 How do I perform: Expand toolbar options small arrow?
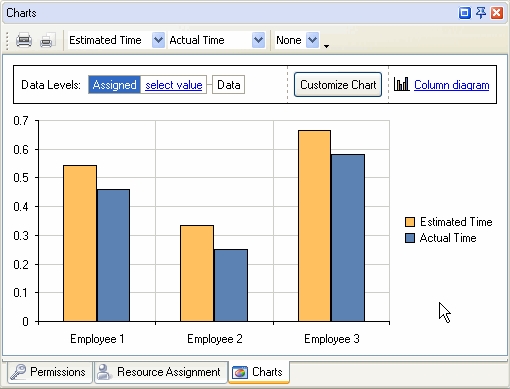pyautogui.click(x=326, y=46)
